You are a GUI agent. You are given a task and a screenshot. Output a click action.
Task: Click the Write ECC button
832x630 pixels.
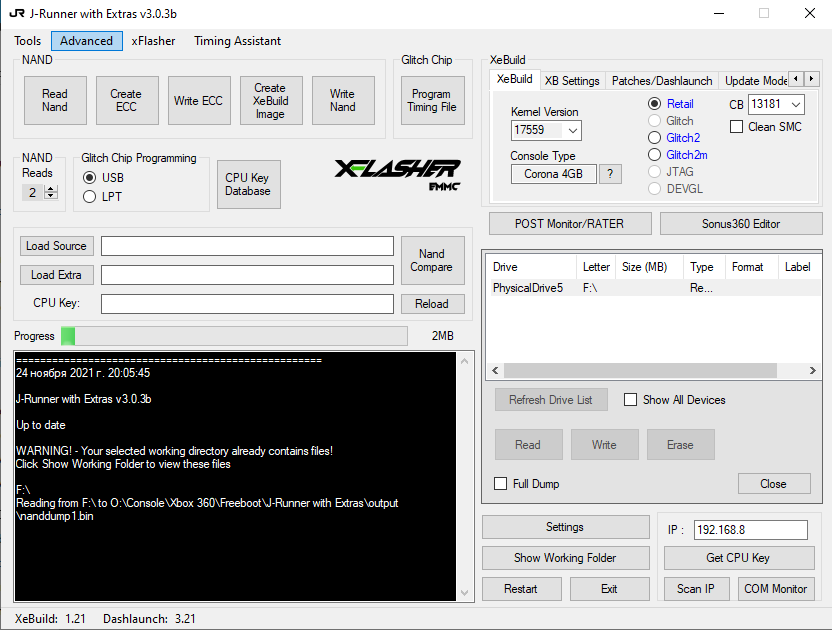(x=199, y=100)
